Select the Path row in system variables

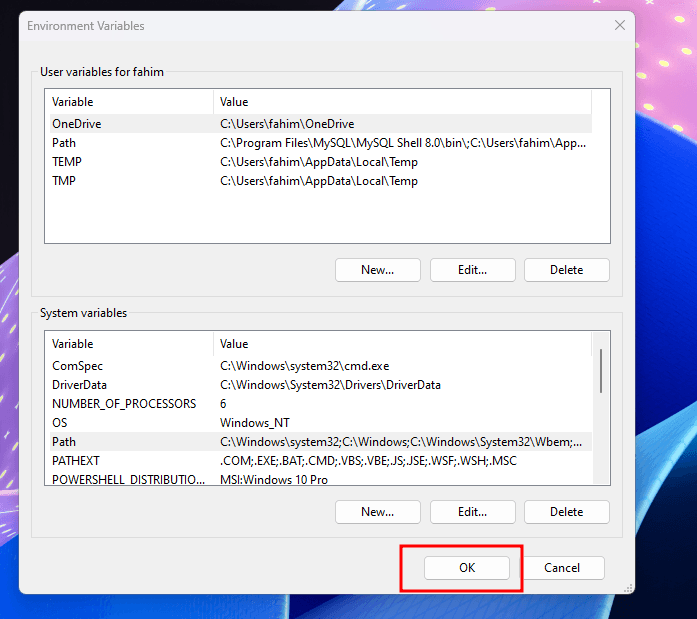[x=320, y=442]
